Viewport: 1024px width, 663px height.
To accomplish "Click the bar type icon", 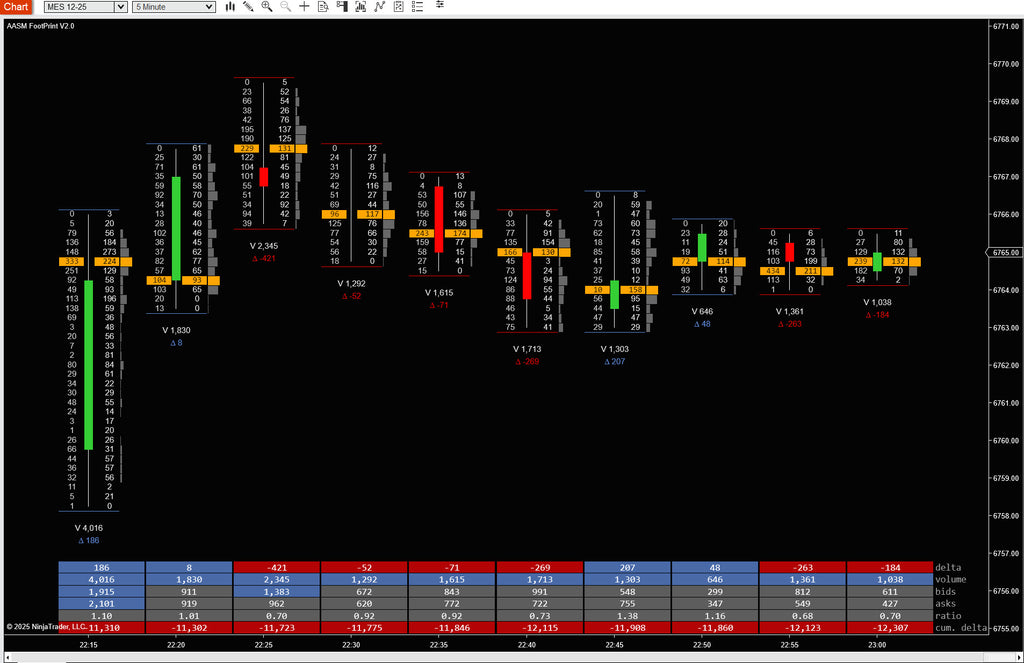I will point(230,7).
